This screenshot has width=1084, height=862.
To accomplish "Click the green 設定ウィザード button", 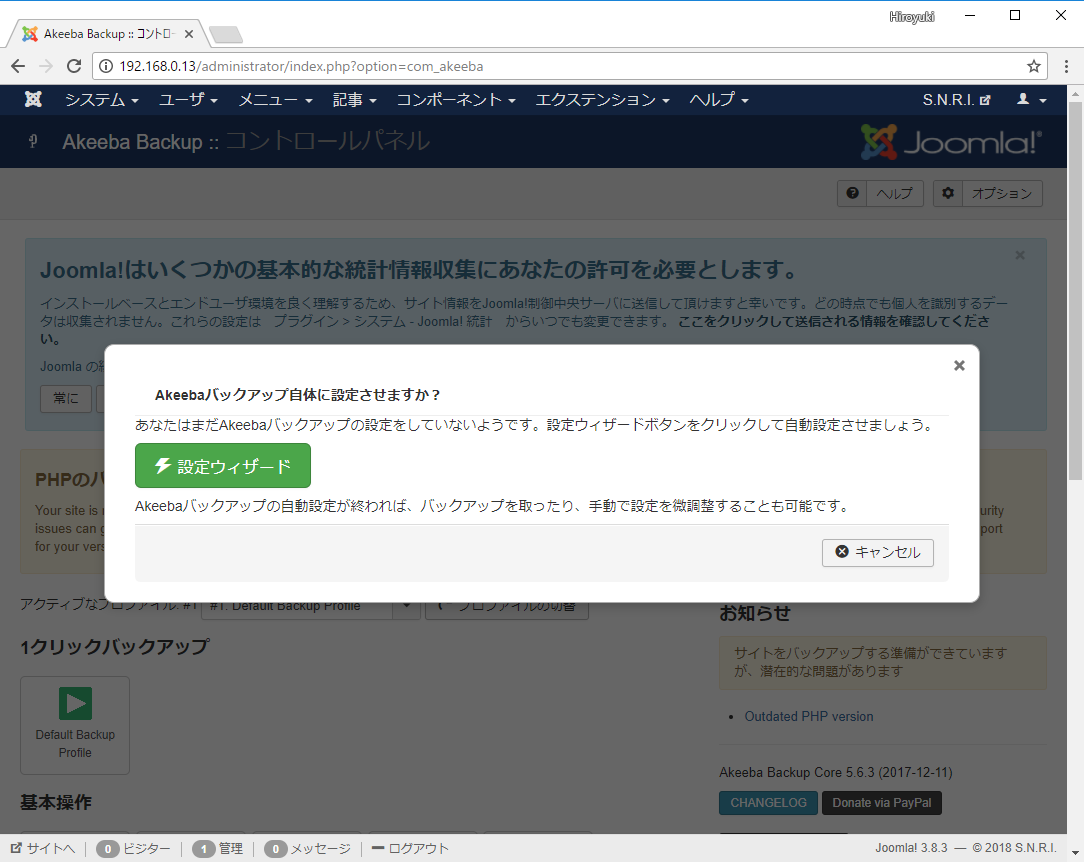I will tap(223, 466).
